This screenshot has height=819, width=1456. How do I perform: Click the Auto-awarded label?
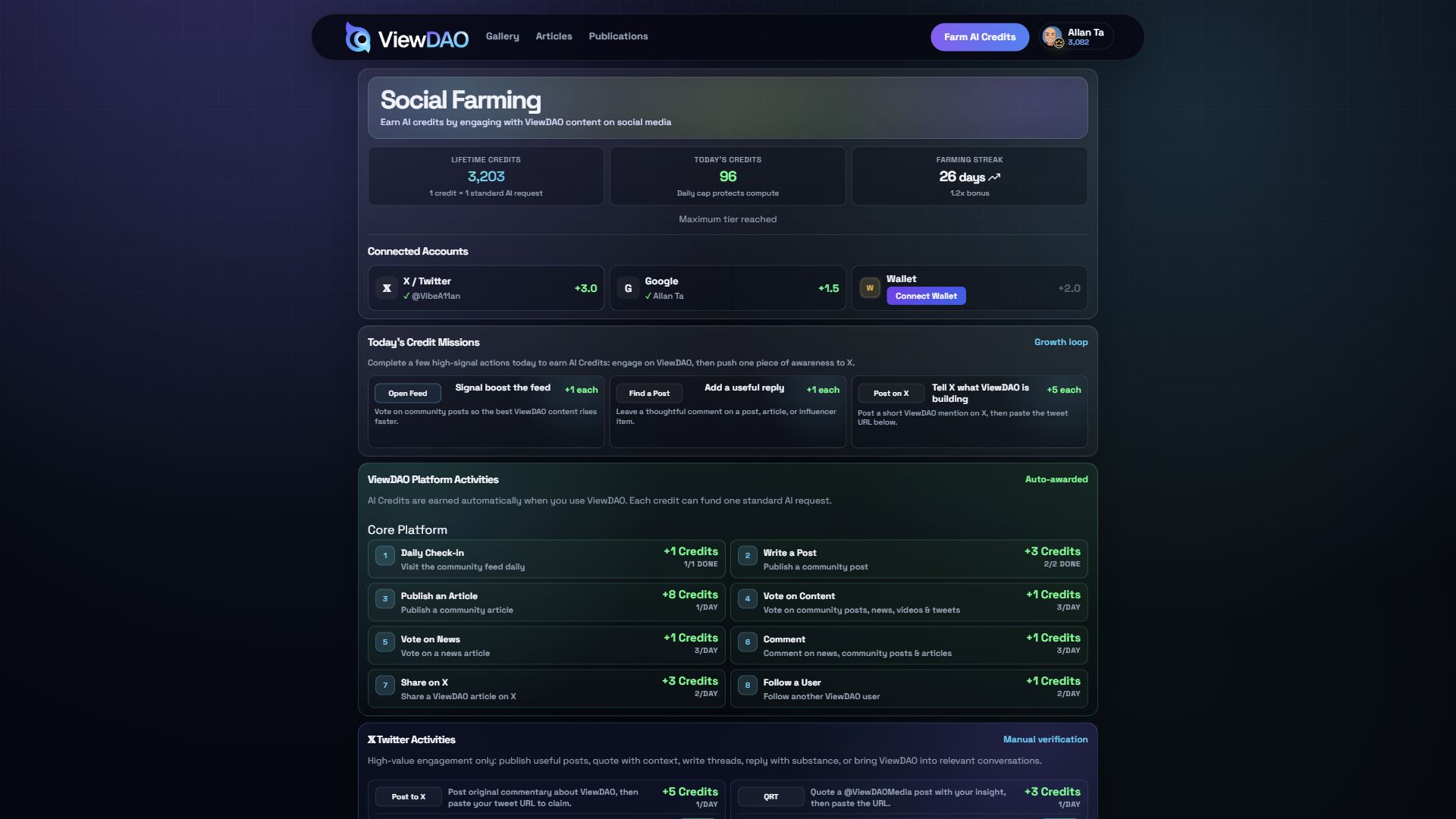click(1056, 479)
